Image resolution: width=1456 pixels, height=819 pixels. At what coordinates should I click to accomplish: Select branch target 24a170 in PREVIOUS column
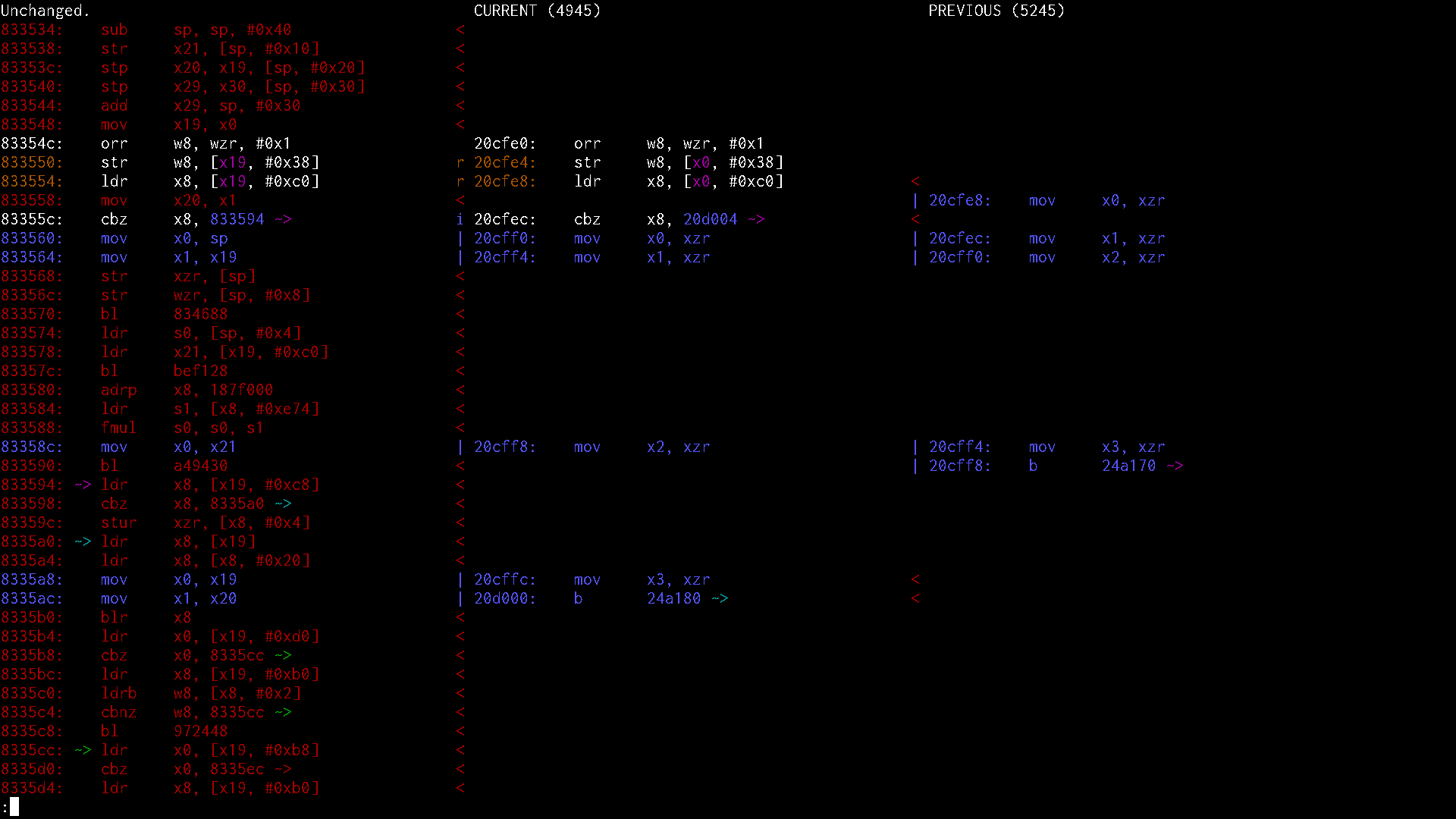(x=1129, y=466)
